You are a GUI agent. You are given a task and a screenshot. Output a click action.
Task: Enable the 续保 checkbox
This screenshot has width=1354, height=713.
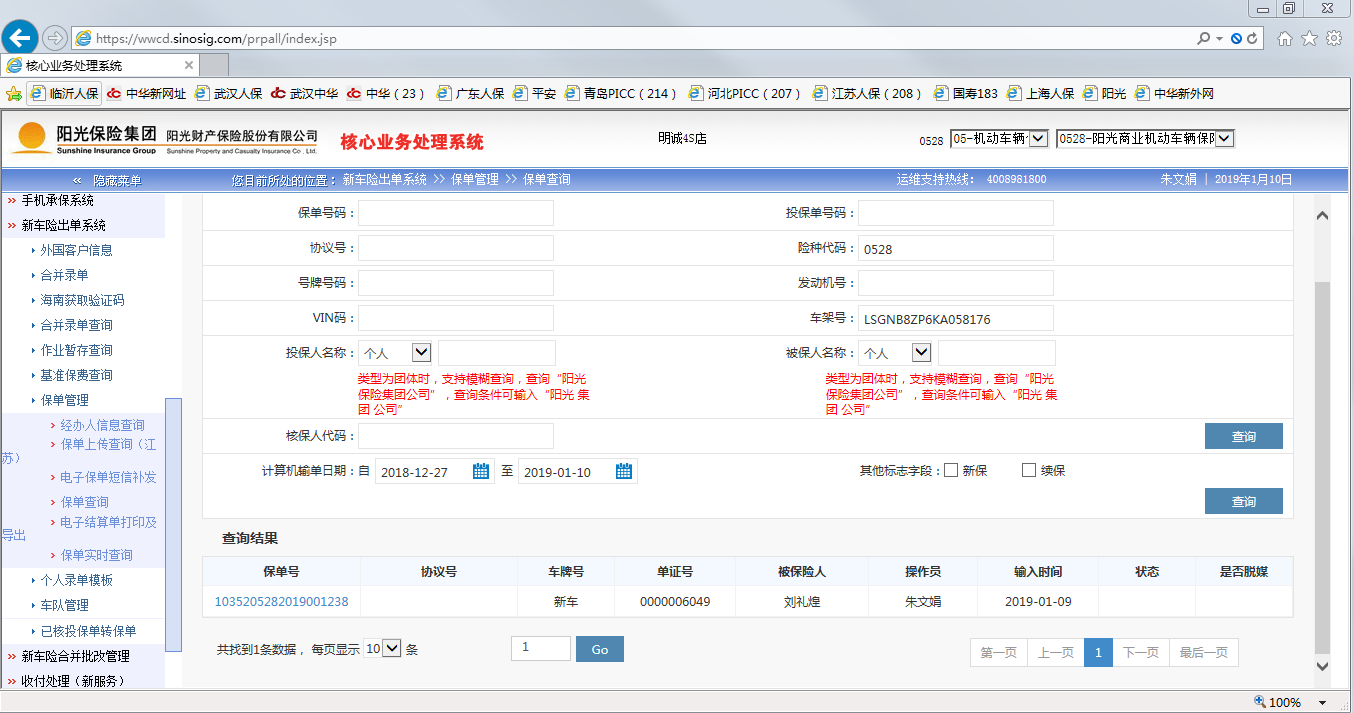pyautogui.click(x=1029, y=470)
